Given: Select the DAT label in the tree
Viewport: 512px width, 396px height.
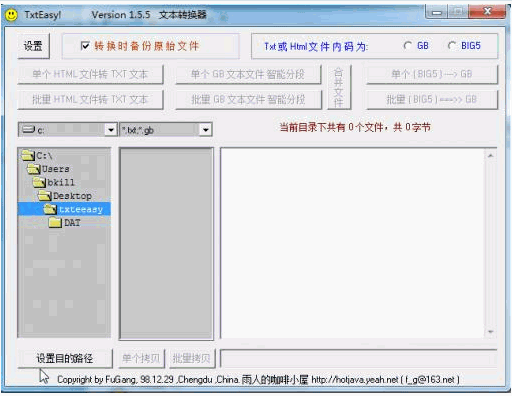Looking at the screenshot, I should click(72, 223).
